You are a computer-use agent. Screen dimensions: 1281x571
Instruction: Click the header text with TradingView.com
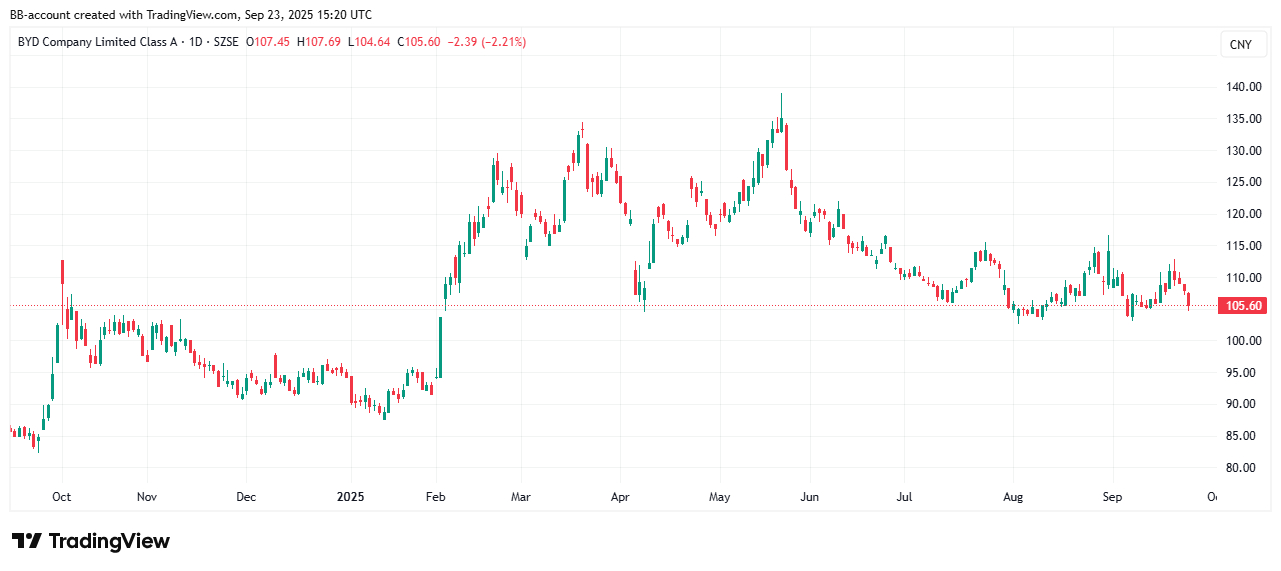tap(191, 14)
